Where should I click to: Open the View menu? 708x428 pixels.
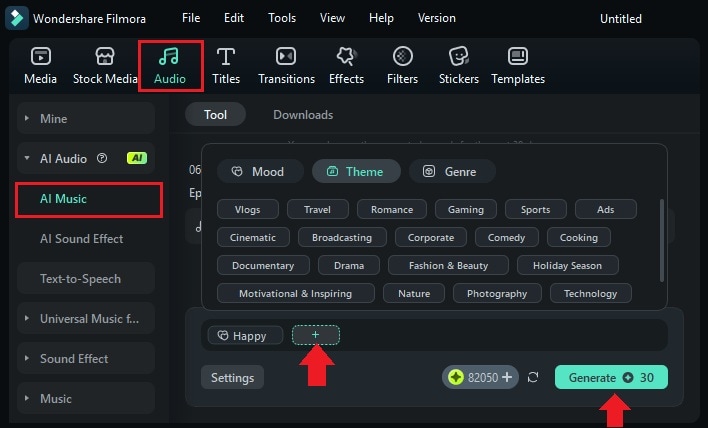click(x=332, y=18)
